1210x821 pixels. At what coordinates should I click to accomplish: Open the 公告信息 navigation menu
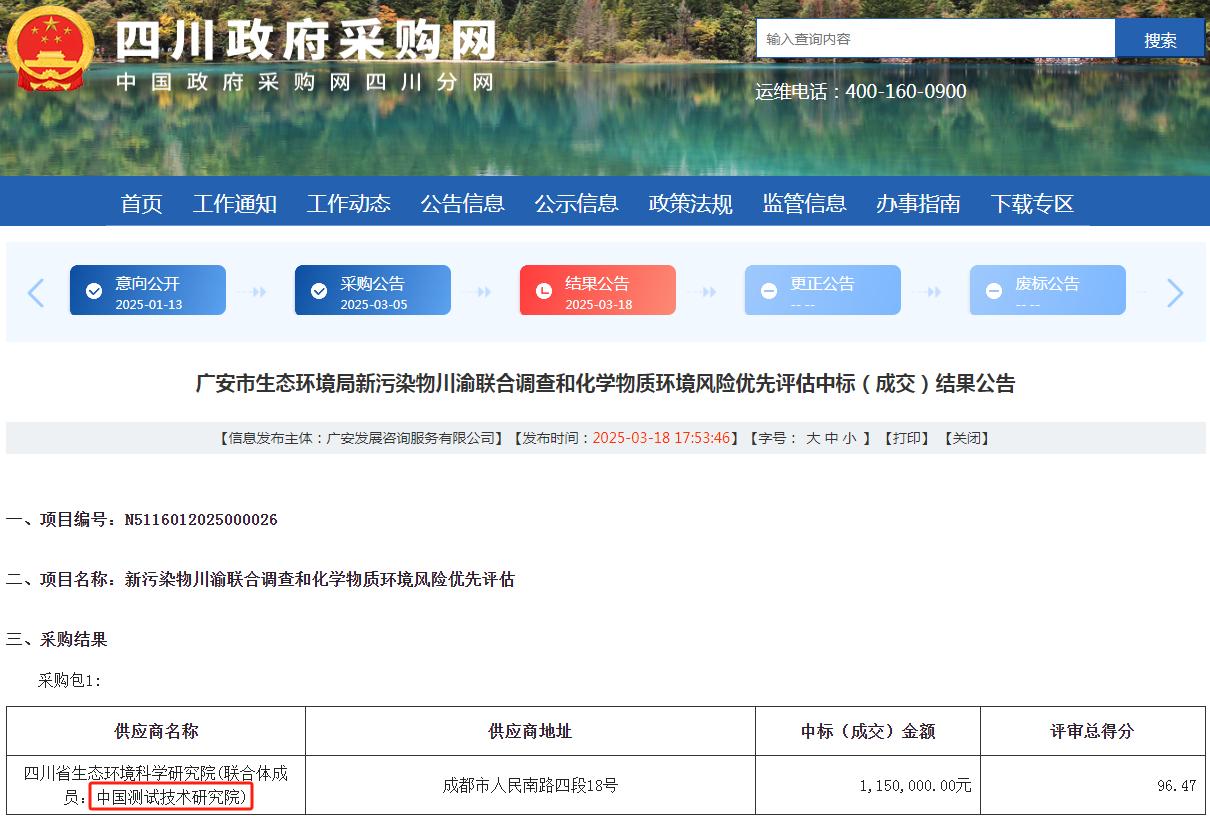click(462, 204)
